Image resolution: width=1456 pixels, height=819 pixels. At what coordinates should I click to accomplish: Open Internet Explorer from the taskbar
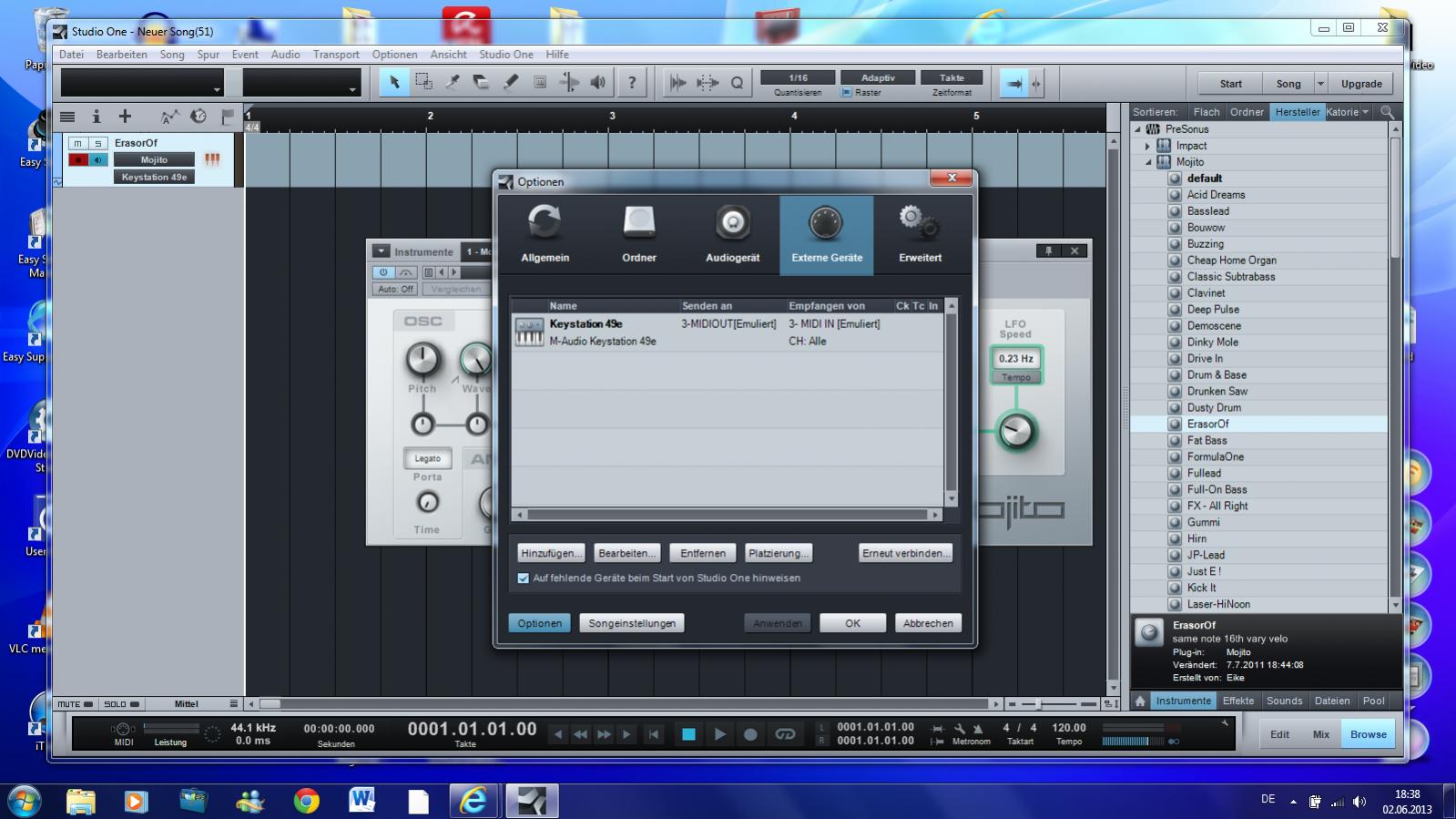pos(473,801)
